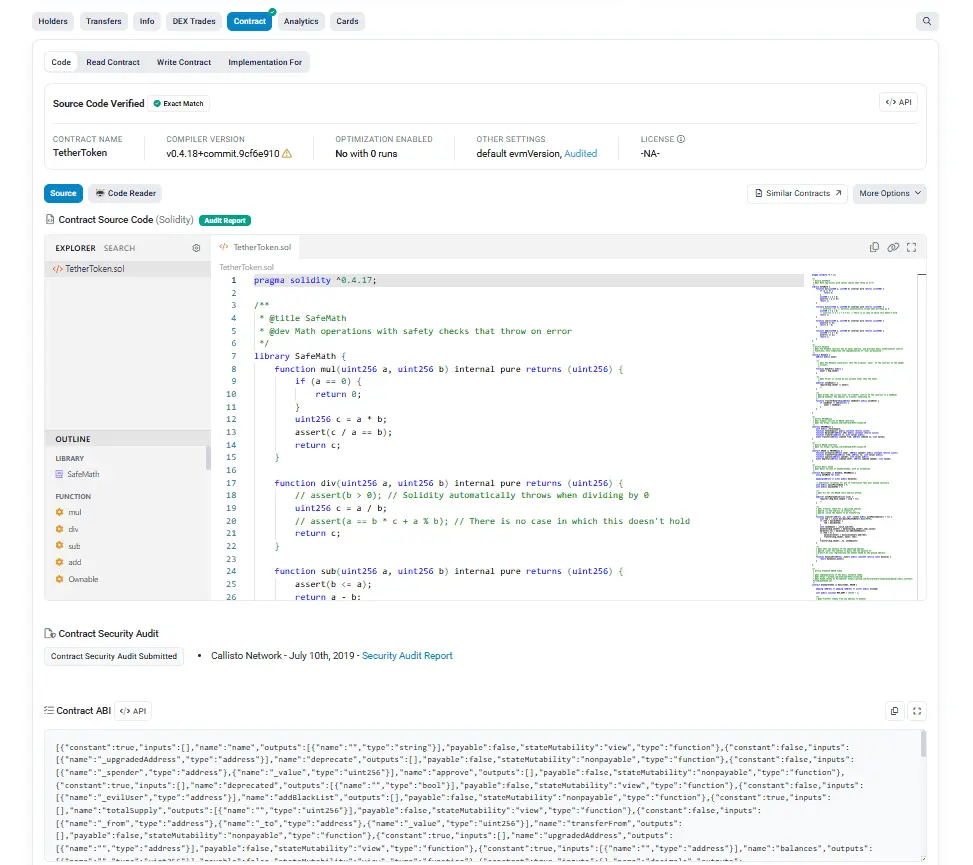Click the Exact Match badge
This screenshot has width=973, height=865.
tap(179, 104)
